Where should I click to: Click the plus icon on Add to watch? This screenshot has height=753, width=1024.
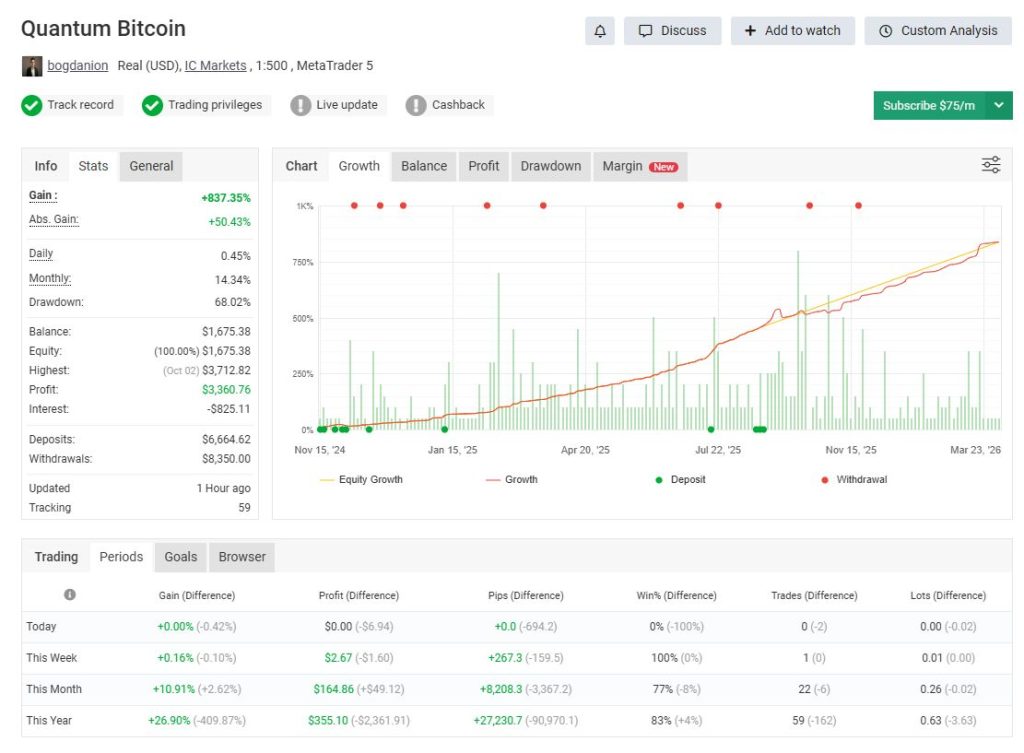click(x=748, y=30)
